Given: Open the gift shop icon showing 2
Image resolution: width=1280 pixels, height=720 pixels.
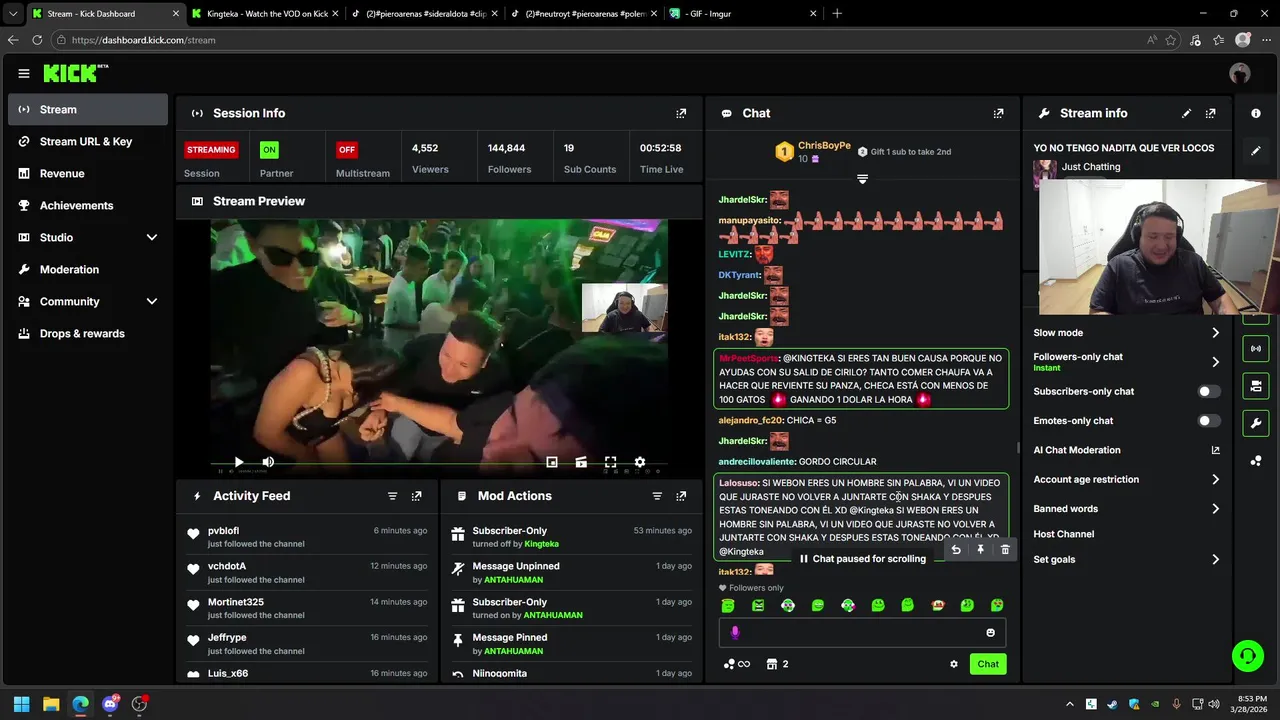Looking at the screenshot, I should (777, 664).
